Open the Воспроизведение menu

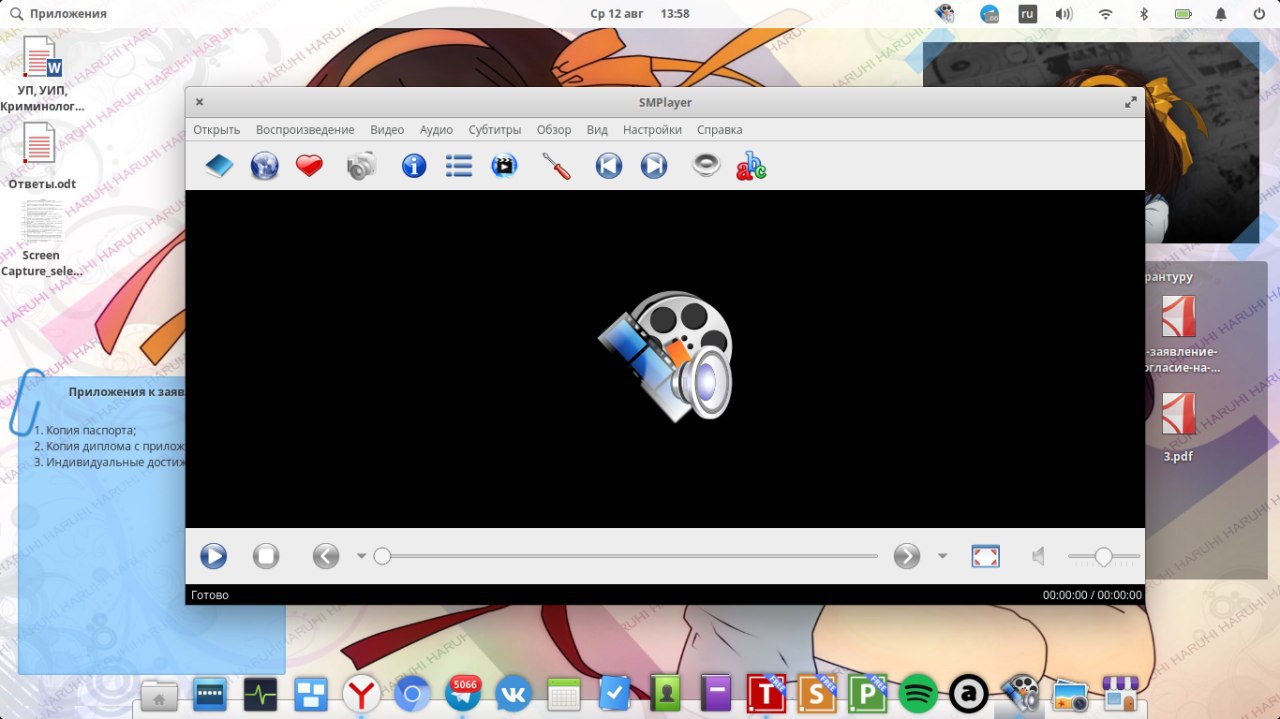click(305, 130)
